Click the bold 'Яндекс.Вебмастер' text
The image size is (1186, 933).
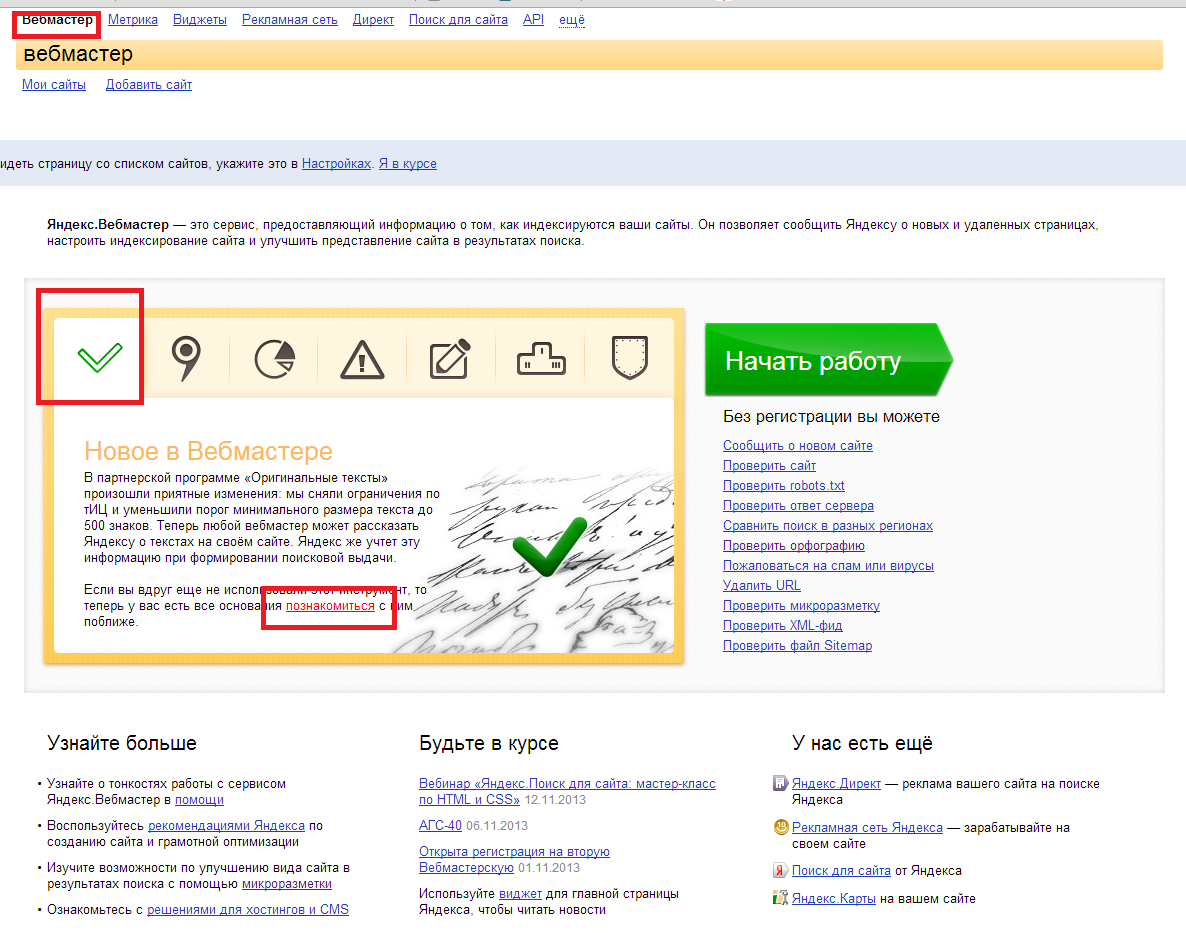point(108,225)
